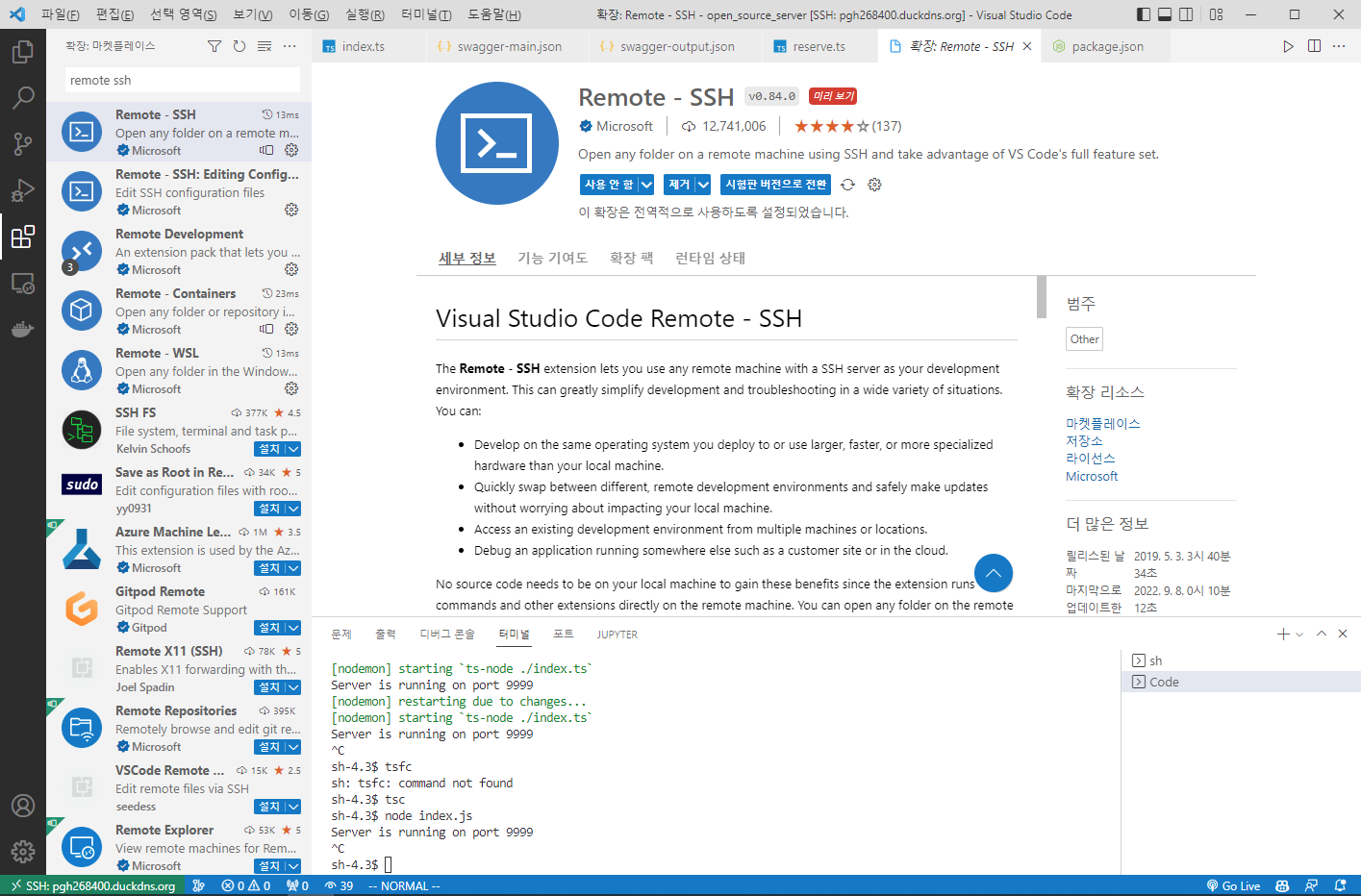Click the Go Live status bar item
This screenshot has width=1361, height=896.
tap(1234, 886)
